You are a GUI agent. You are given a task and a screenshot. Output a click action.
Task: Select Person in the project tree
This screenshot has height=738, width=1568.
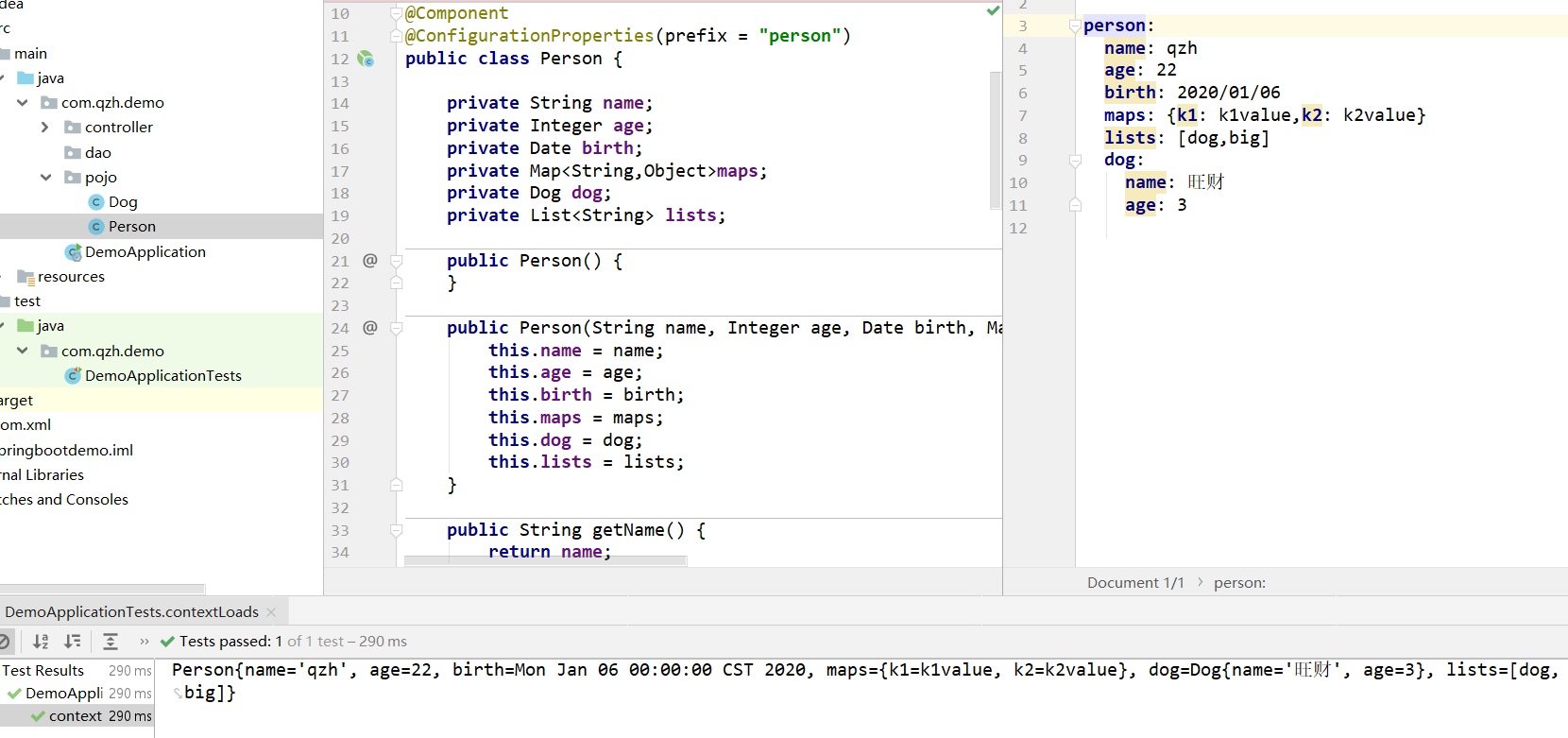[x=132, y=227]
